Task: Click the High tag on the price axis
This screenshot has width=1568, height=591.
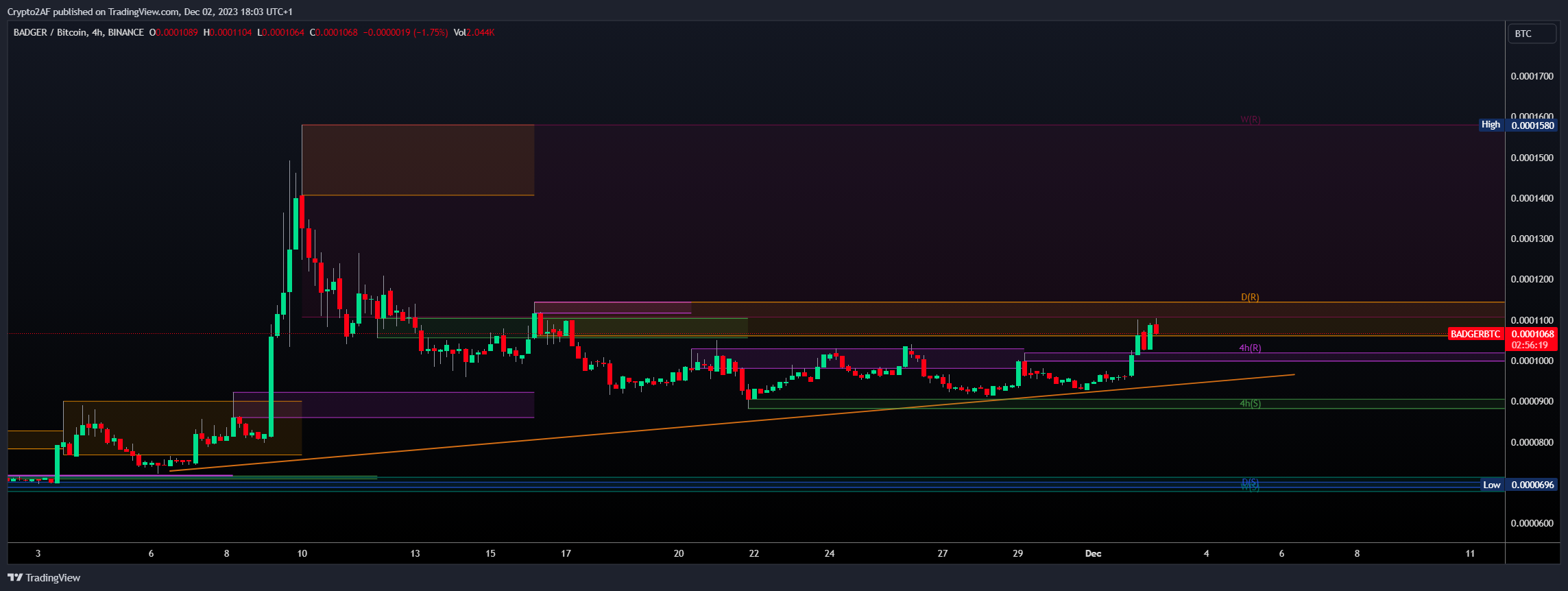Action: 1491,125
